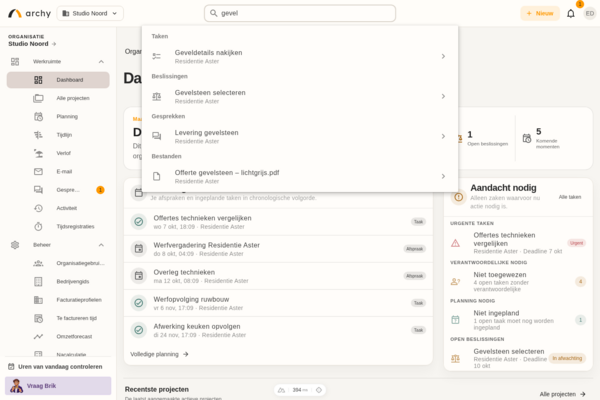The height and width of the screenshot is (400, 600).
Task: Open Werfopvolging ruwbouw task
Action: point(278,303)
